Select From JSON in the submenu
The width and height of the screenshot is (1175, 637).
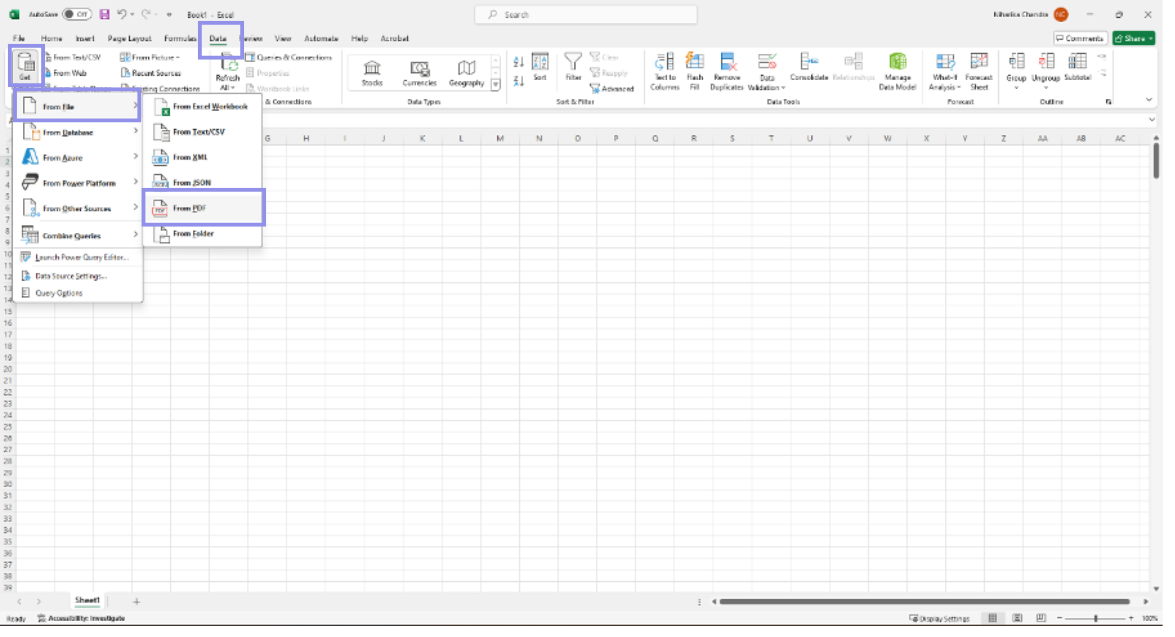205,184
